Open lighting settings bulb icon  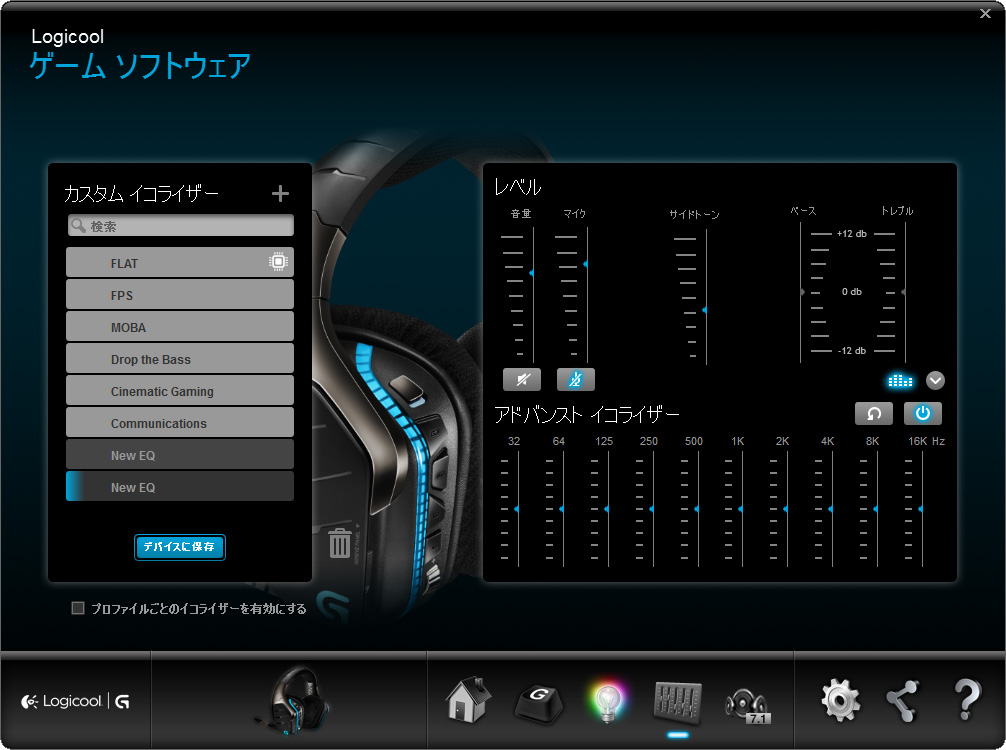(607, 703)
